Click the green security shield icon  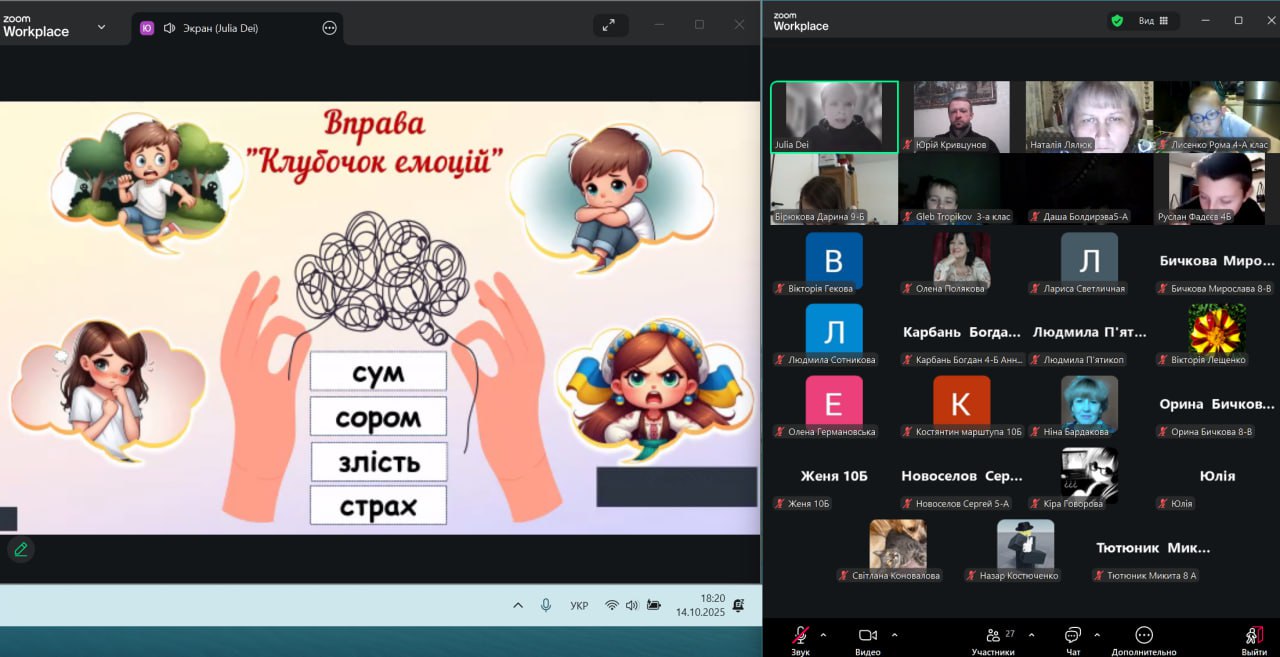1117,21
